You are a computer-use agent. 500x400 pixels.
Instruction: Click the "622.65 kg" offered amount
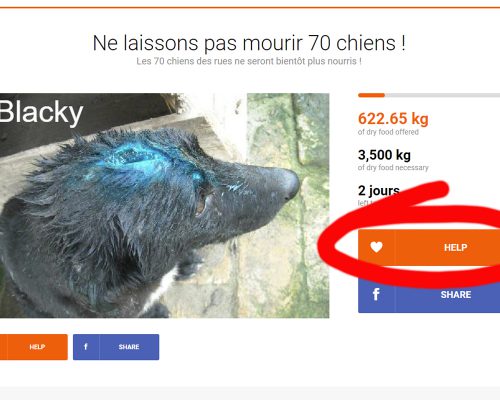coord(393,118)
